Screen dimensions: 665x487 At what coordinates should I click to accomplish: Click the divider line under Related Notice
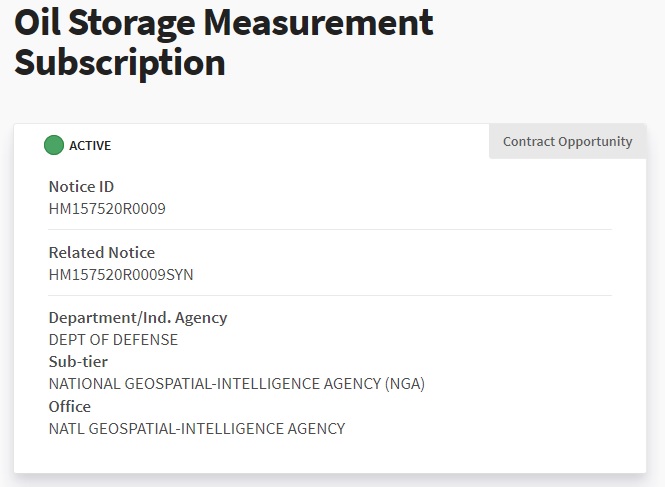330,295
